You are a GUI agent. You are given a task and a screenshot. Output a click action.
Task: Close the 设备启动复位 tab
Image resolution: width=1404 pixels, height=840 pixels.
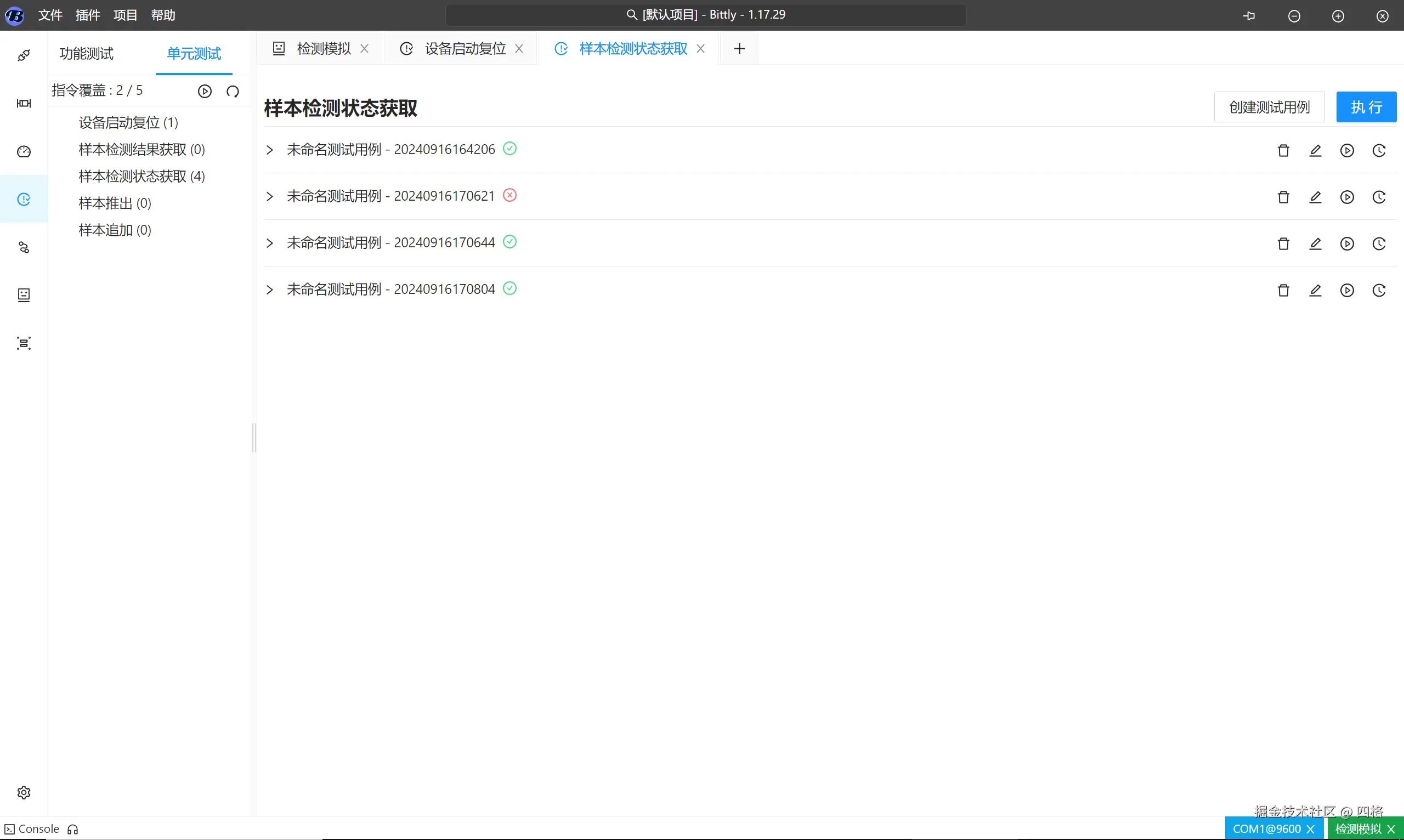(x=519, y=49)
